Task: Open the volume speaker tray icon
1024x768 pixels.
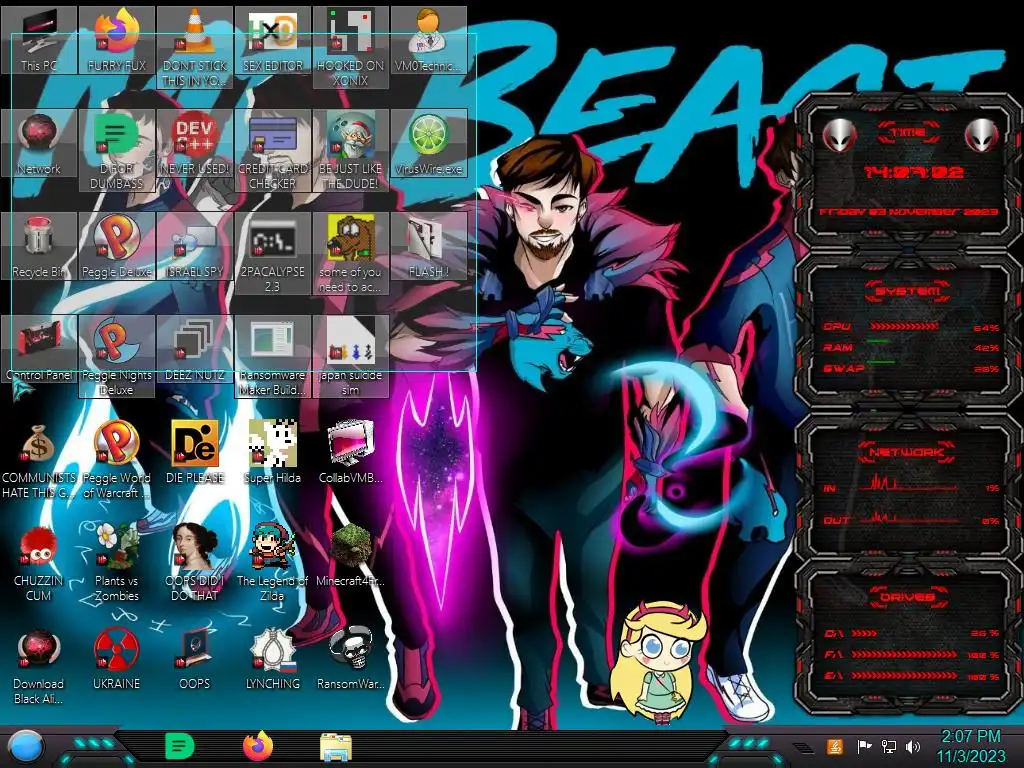Action: coord(913,746)
